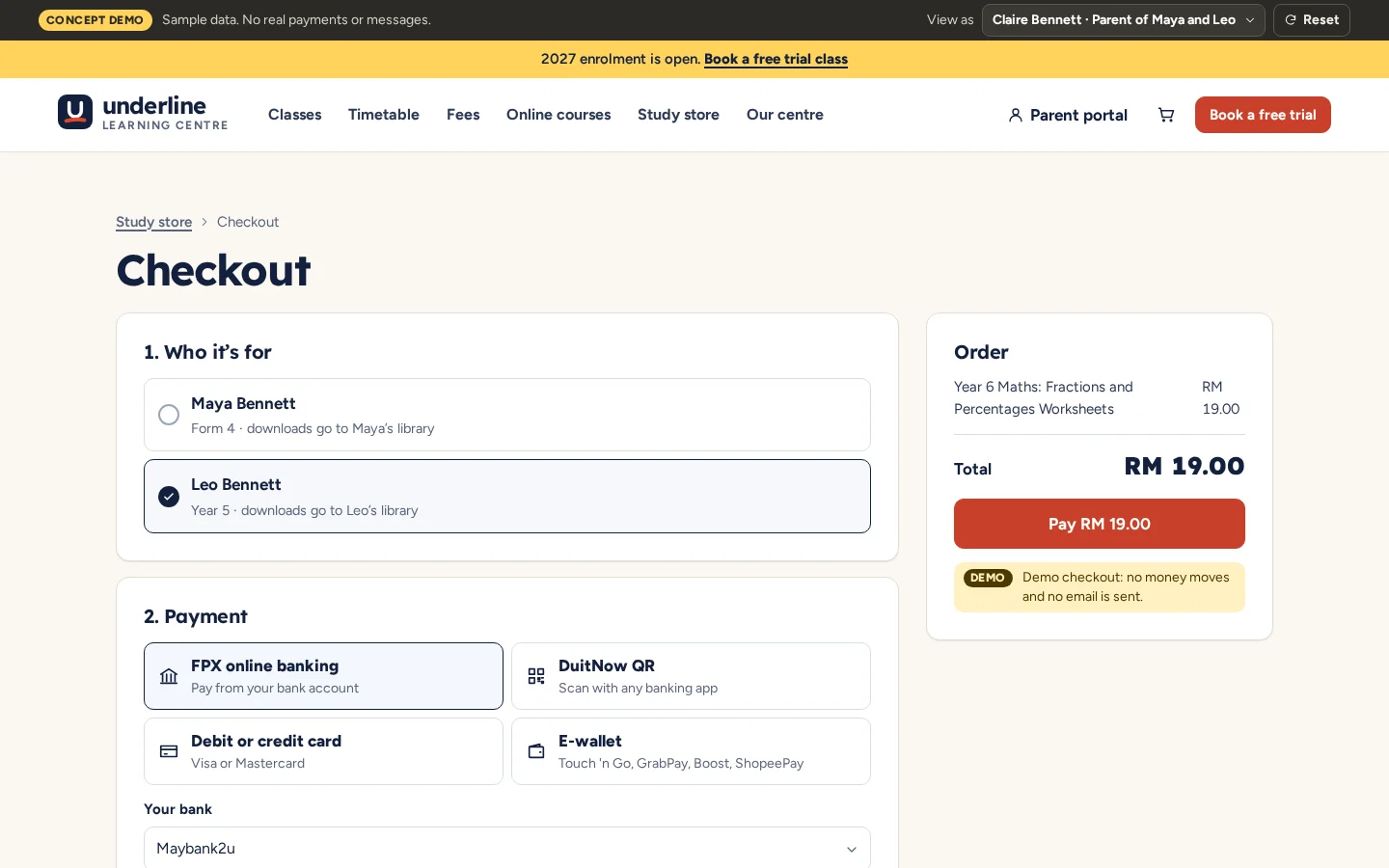The height and width of the screenshot is (868, 1389).
Task: Open Classes in the navigation
Action: tap(295, 115)
